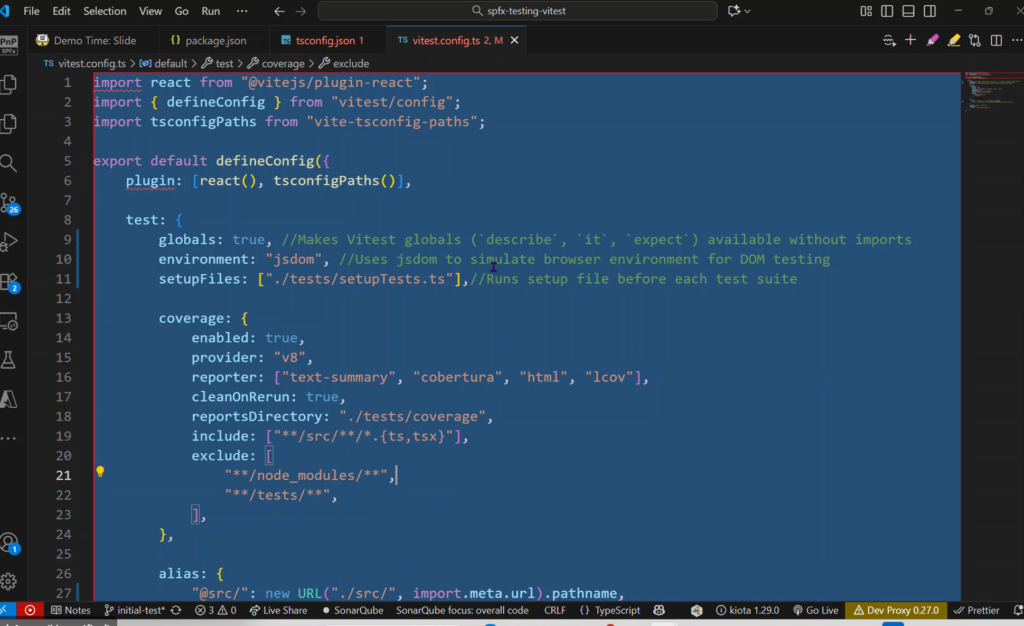The width and height of the screenshot is (1024, 626).
Task: Click the lightbulb code action icon
Action: 100,471
